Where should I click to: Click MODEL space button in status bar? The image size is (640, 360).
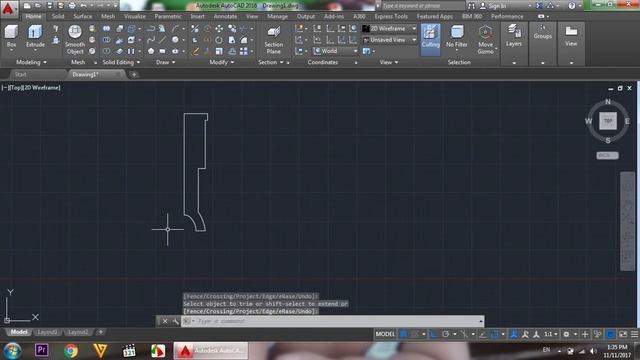(385, 334)
